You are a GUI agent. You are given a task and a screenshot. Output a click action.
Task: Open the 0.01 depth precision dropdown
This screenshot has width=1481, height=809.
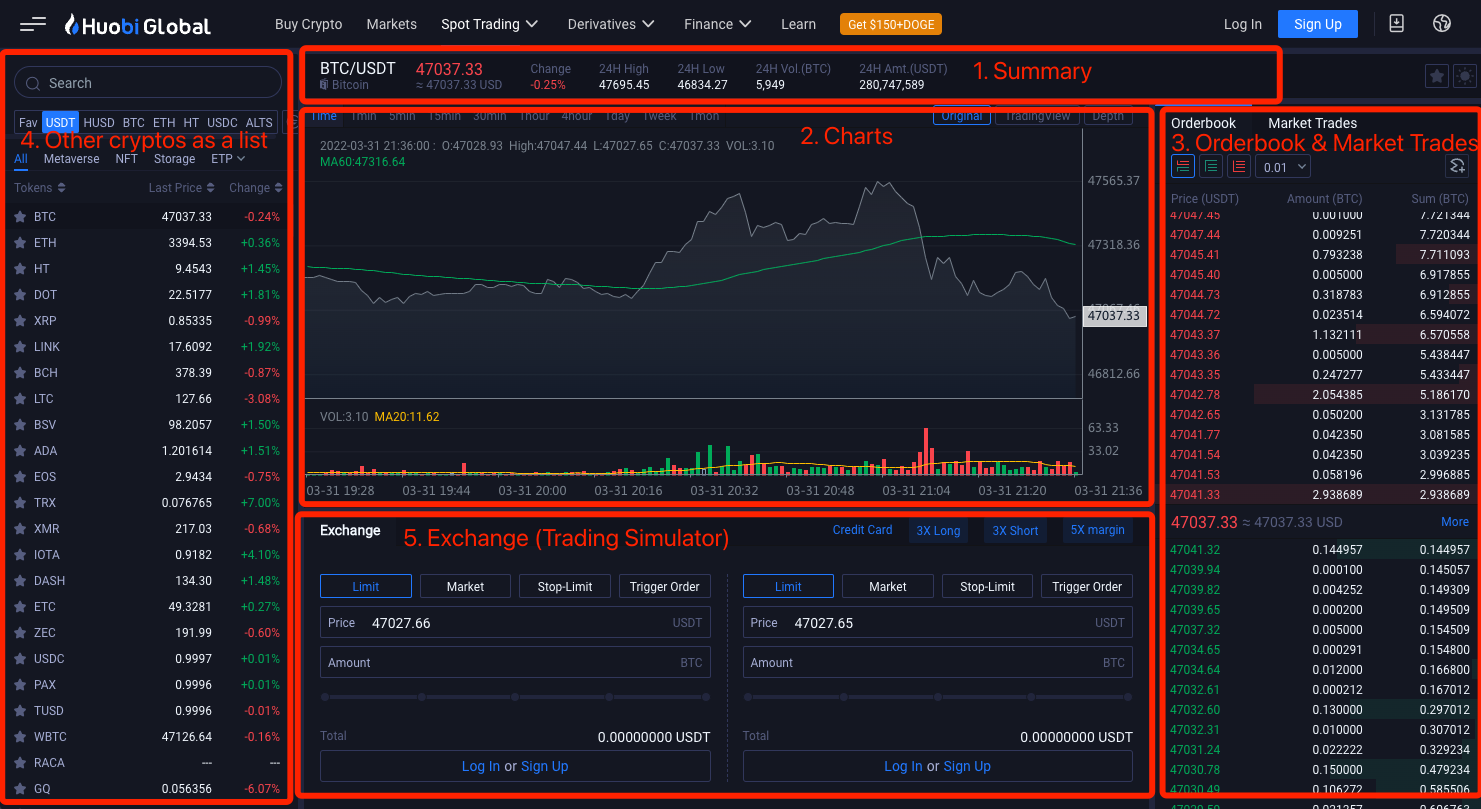[1282, 167]
